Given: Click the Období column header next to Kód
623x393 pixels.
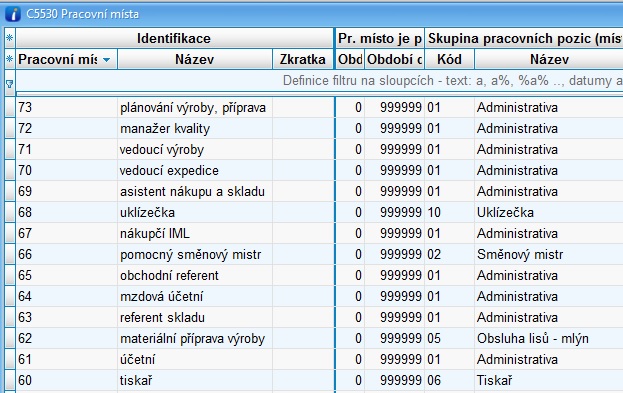Looking at the screenshot, I should click(395, 59).
